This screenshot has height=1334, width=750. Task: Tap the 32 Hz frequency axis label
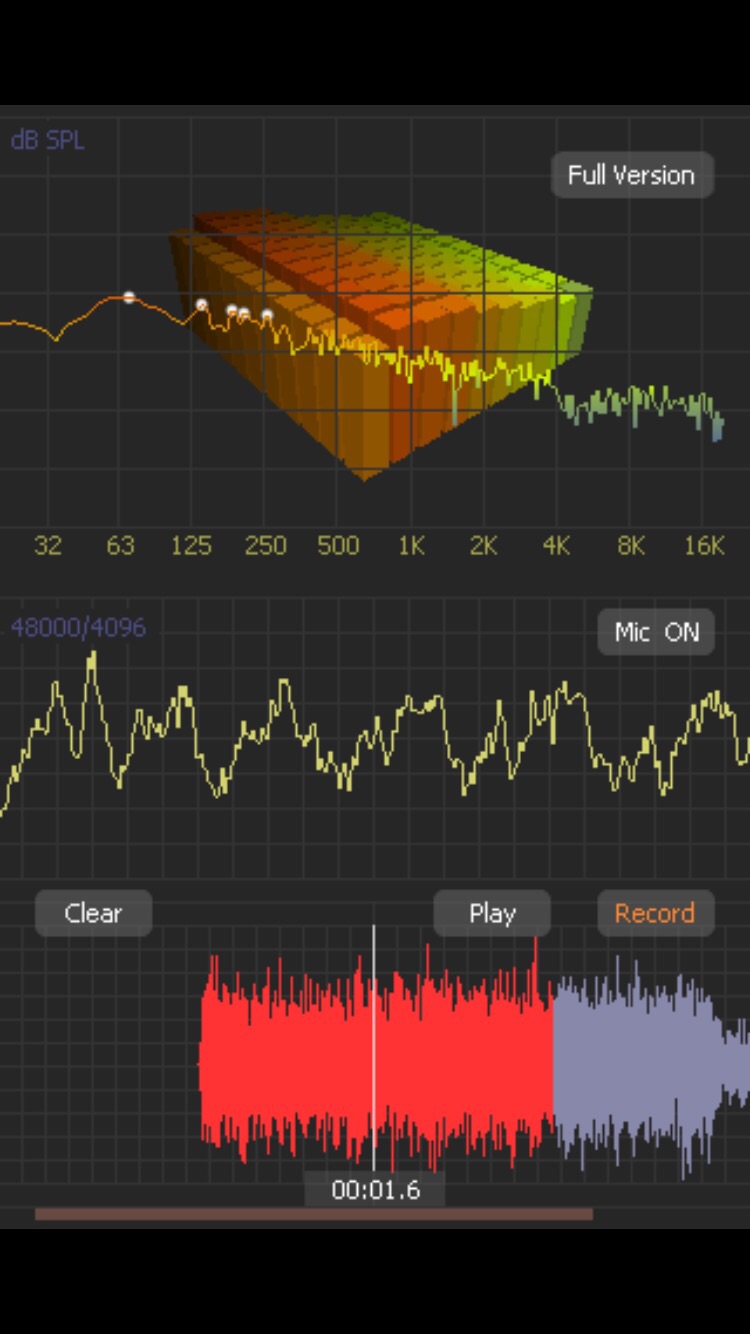pos(47,546)
